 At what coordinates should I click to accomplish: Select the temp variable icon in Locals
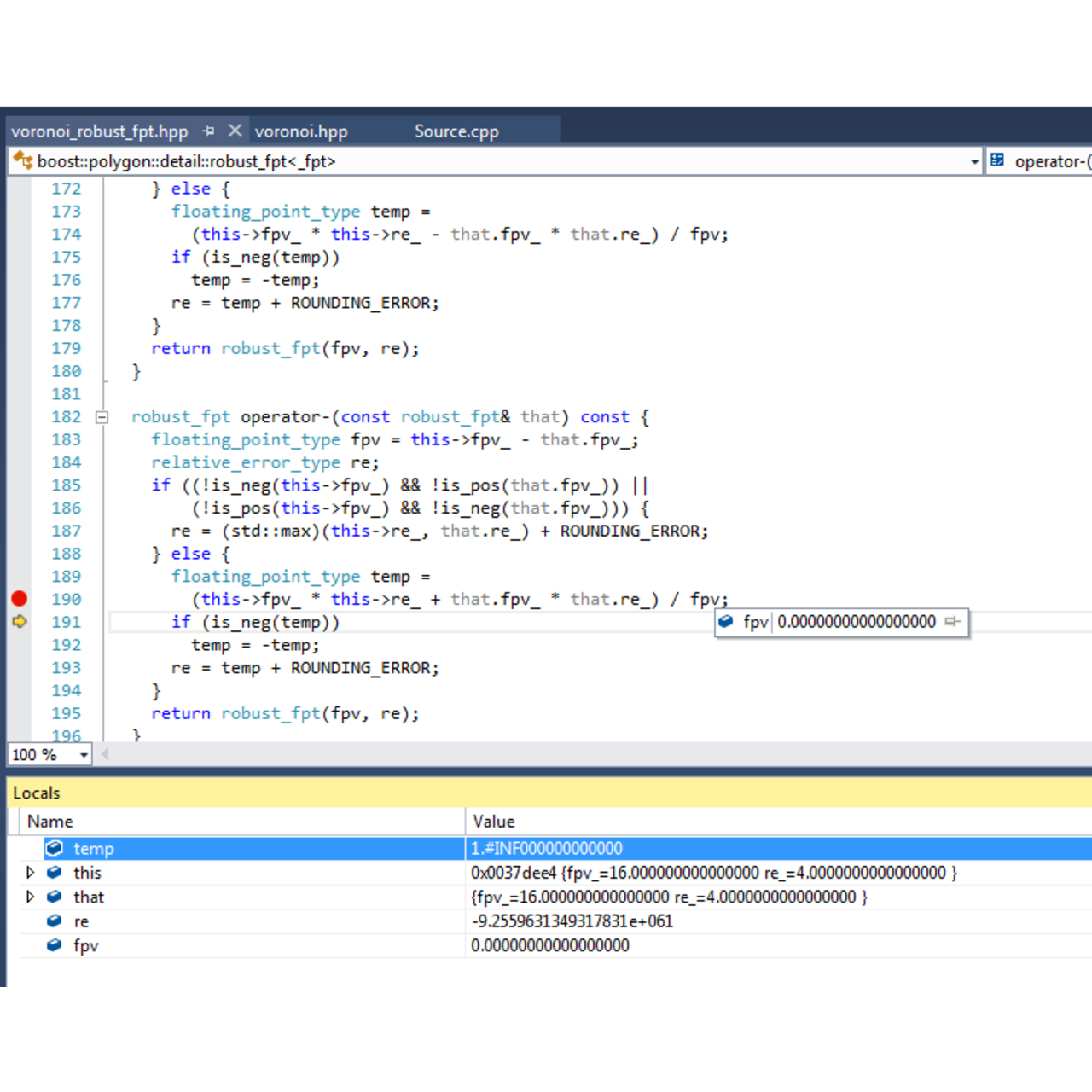[x=55, y=849]
